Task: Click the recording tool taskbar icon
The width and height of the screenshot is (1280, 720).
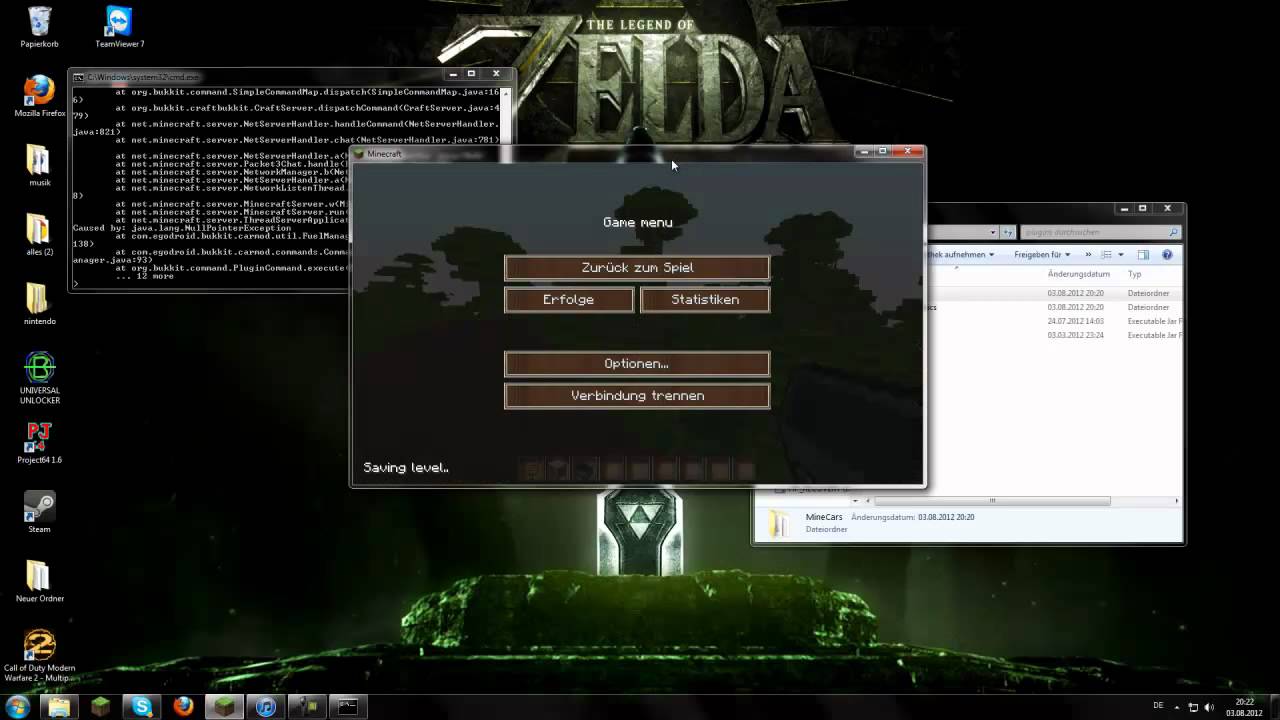Action: coord(307,707)
